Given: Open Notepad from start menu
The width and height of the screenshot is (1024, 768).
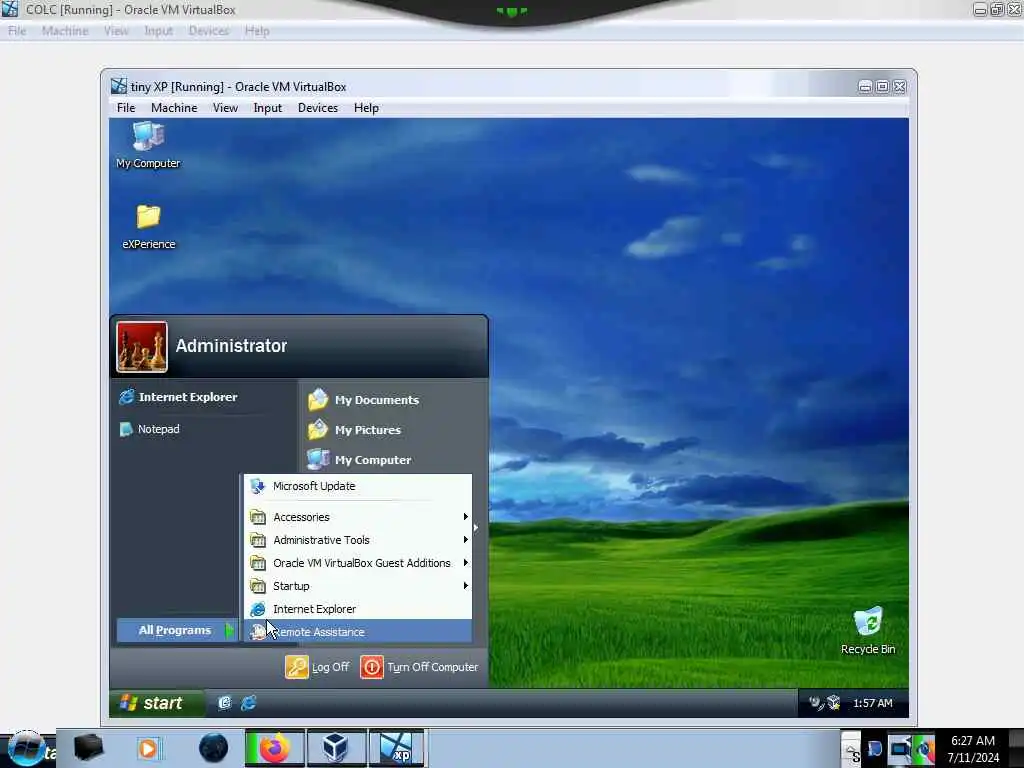Looking at the screenshot, I should click(x=150, y=429).
